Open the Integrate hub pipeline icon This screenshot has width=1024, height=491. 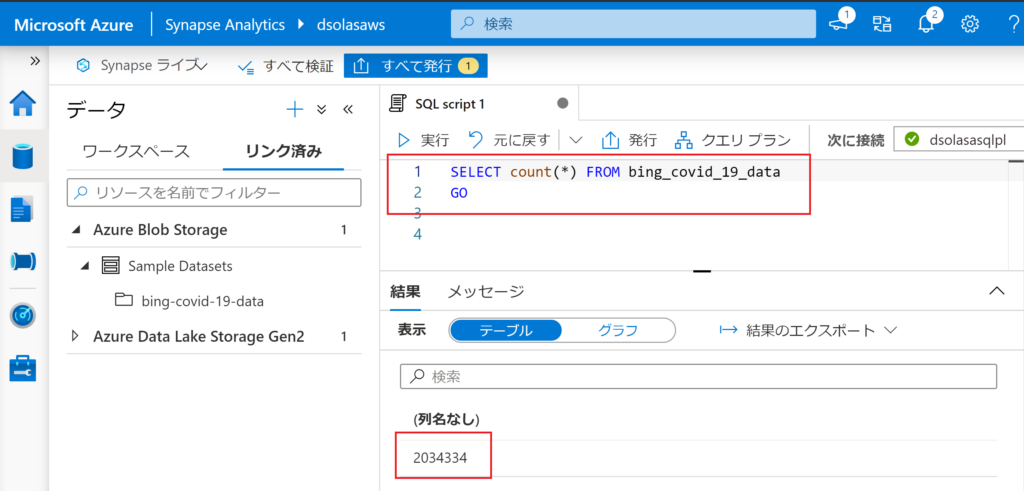point(22,262)
